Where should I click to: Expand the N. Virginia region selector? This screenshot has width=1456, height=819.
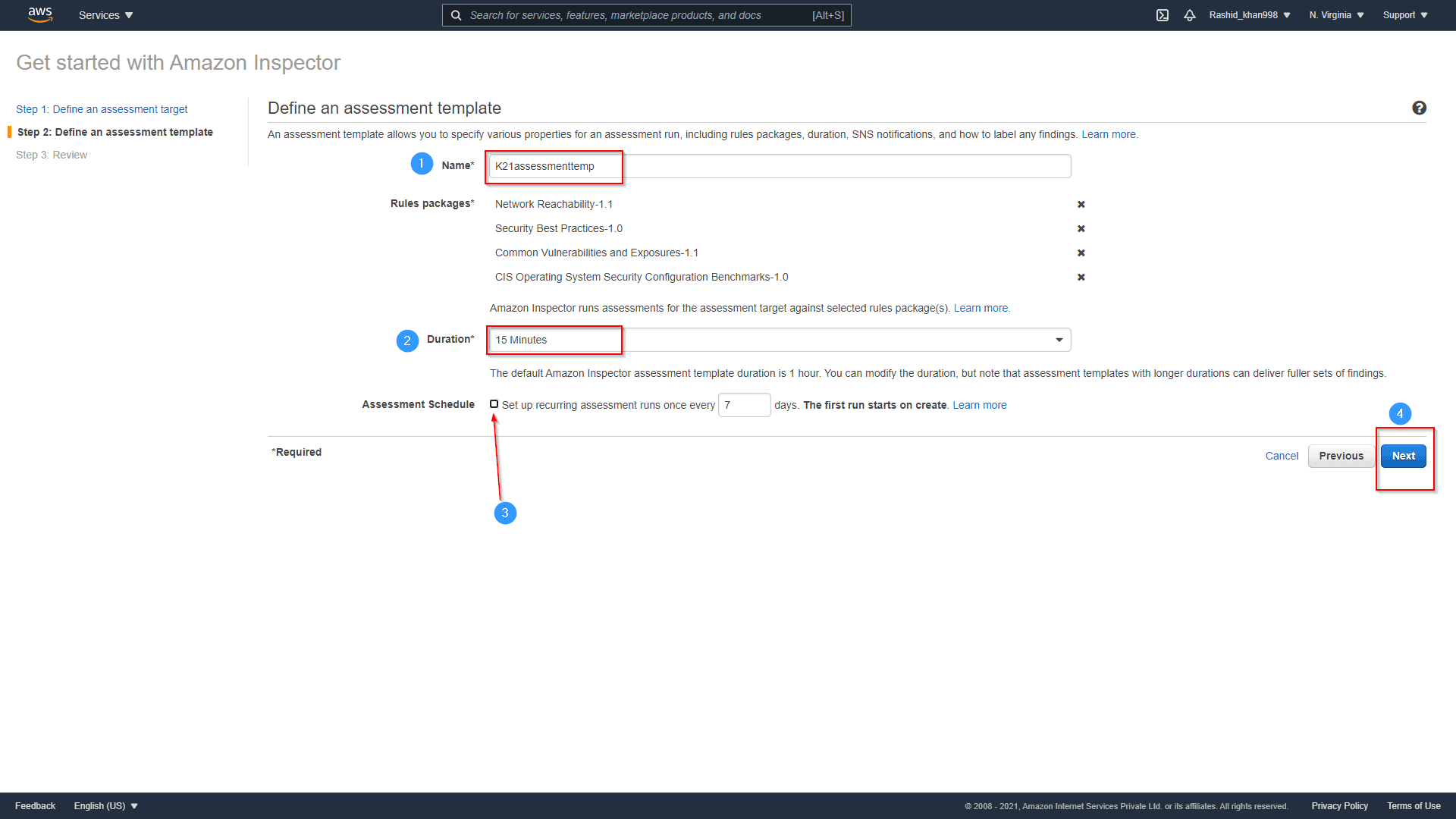(1335, 15)
